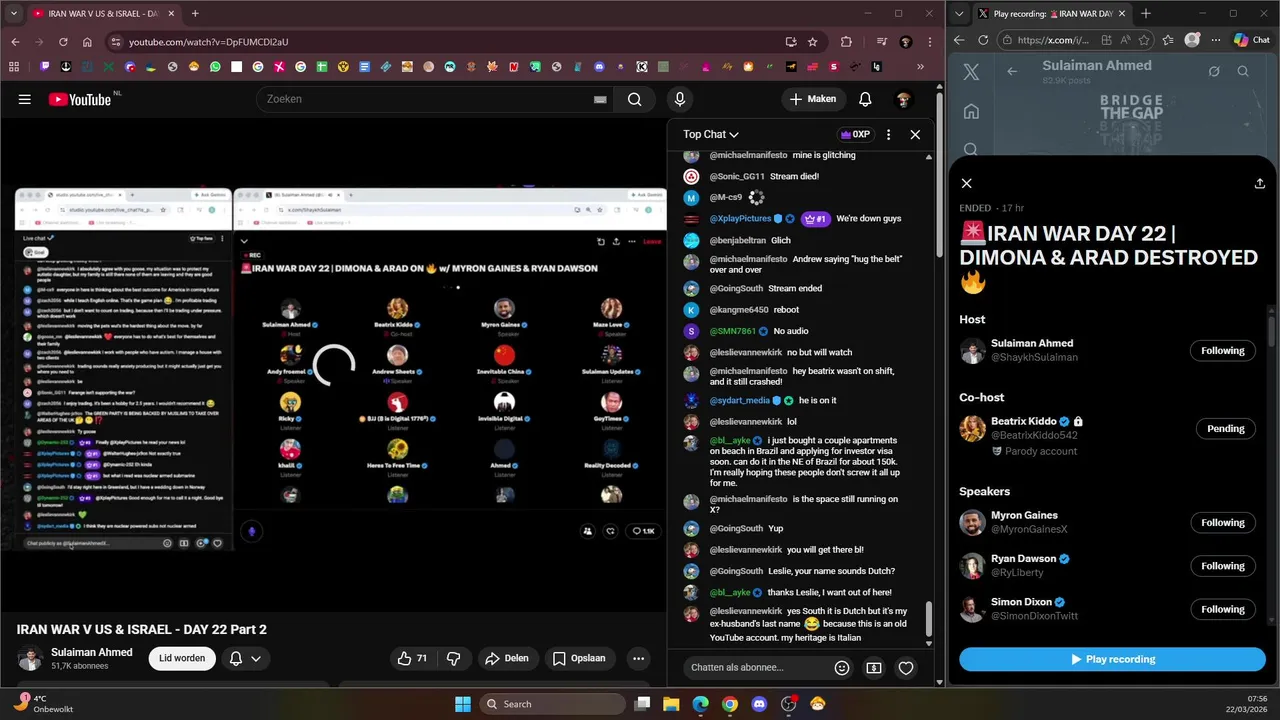Share the X space with the share icon
The image size is (1280, 720).
point(1260,183)
